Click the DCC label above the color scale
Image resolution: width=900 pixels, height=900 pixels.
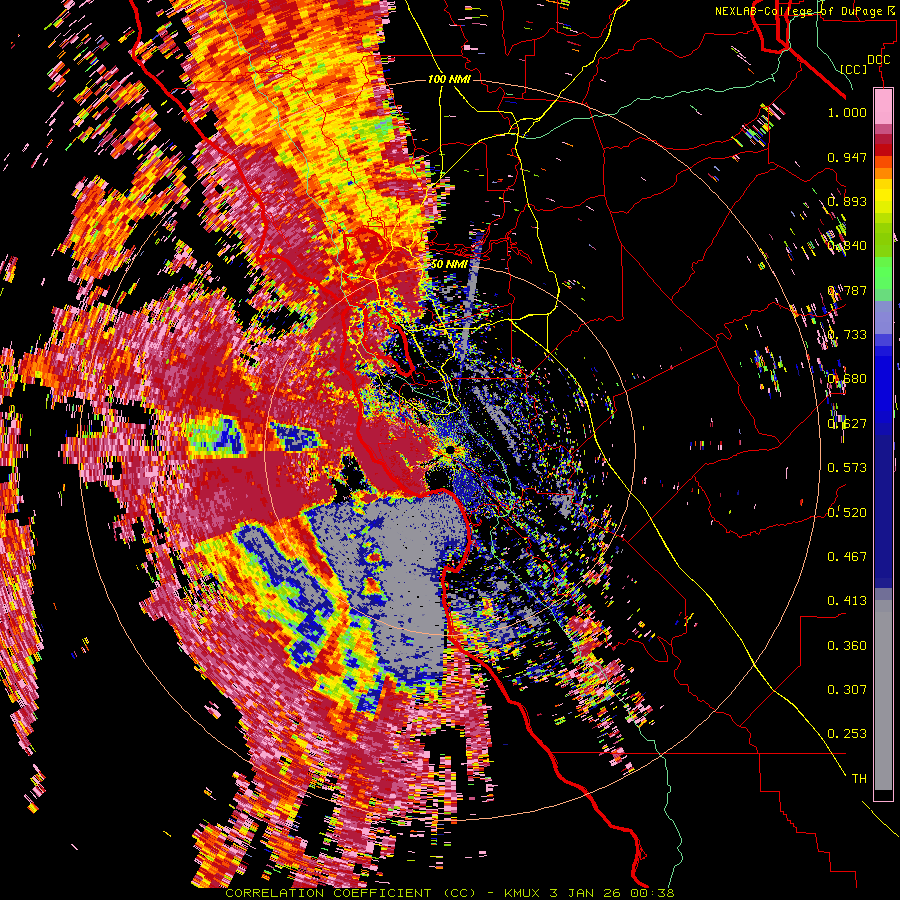tap(878, 60)
